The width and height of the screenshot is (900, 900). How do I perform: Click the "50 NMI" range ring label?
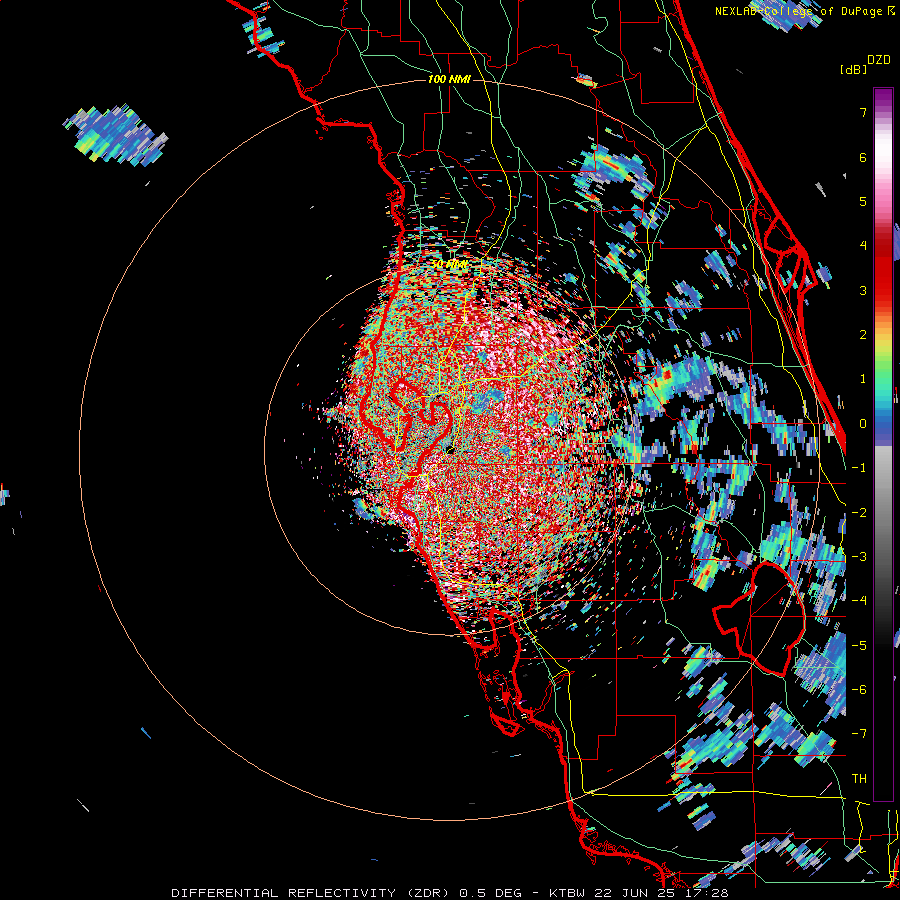tap(449, 265)
